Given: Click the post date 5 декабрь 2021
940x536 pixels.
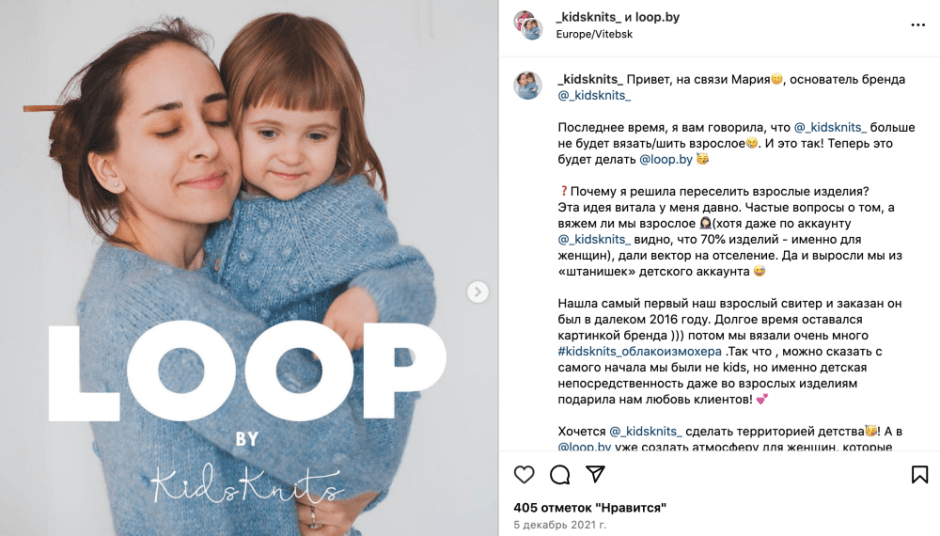Looking at the screenshot, I should (x=560, y=524).
